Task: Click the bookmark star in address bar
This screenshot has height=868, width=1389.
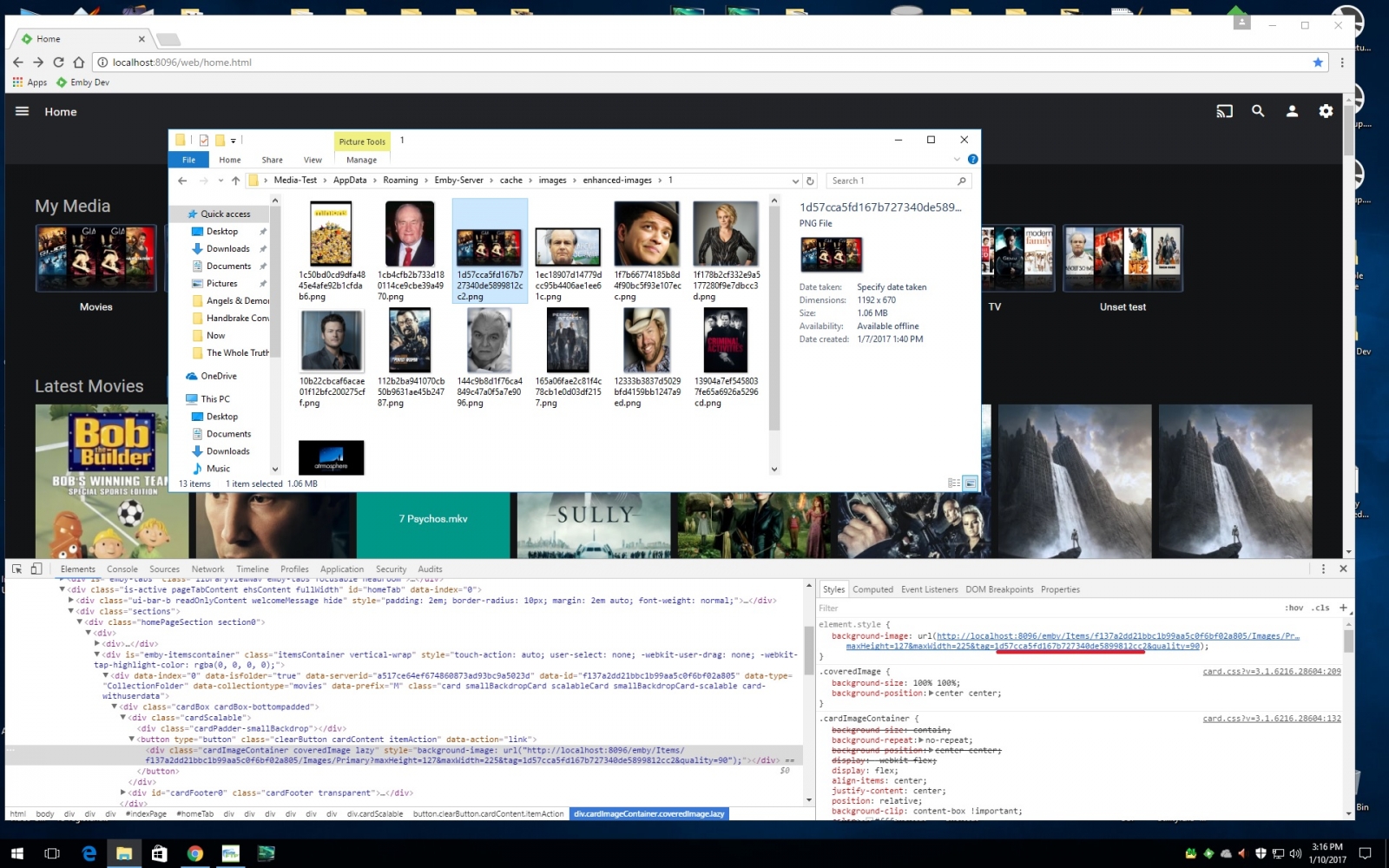Action: tap(1318, 62)
